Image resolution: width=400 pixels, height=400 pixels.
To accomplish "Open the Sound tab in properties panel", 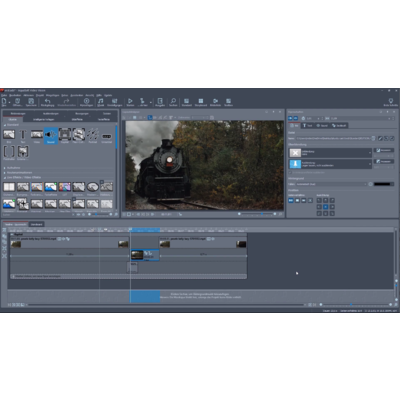I will 322,125.
